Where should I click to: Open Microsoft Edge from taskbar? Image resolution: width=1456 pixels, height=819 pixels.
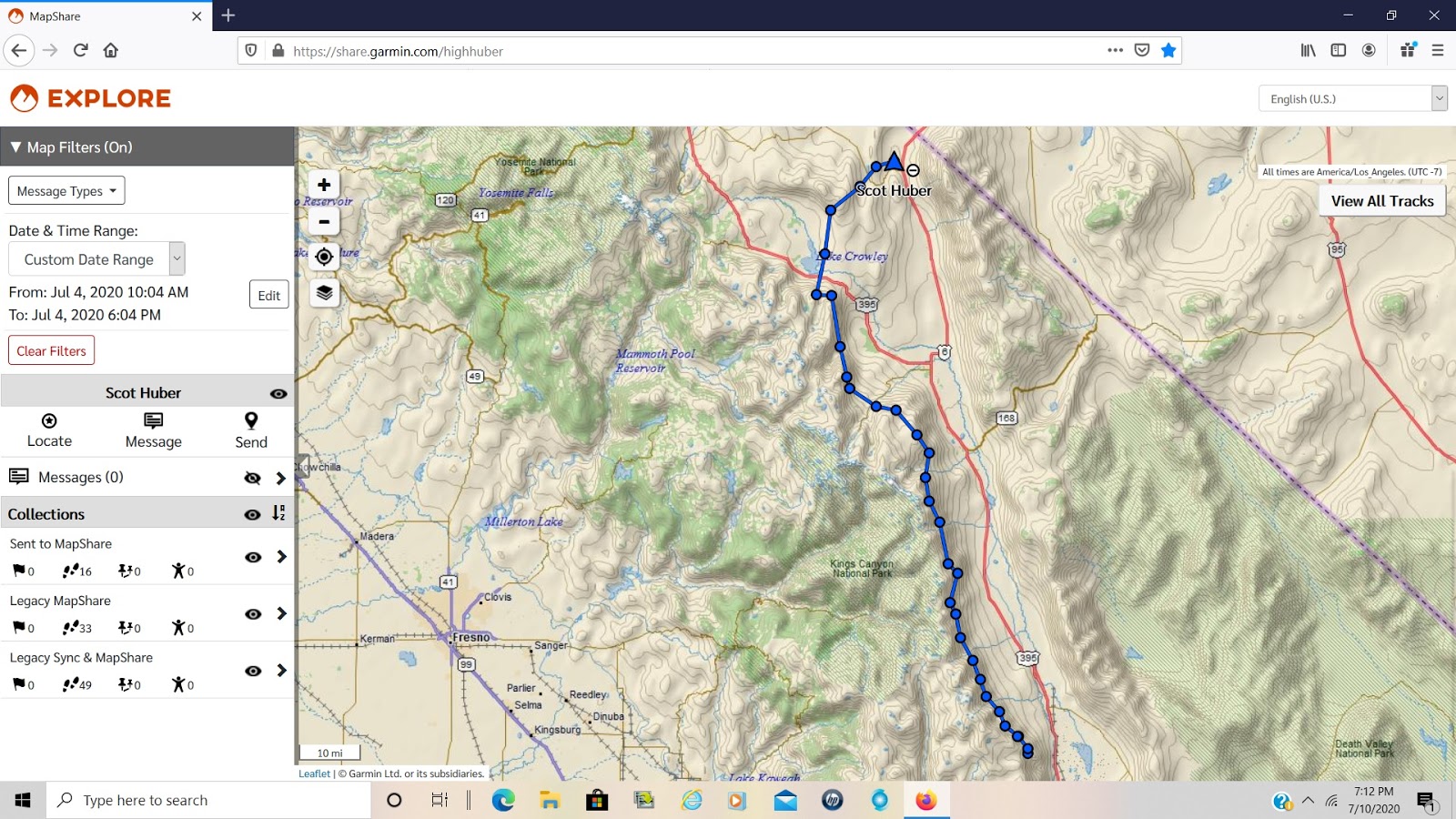pyautogui.click(x=503, y=800)
